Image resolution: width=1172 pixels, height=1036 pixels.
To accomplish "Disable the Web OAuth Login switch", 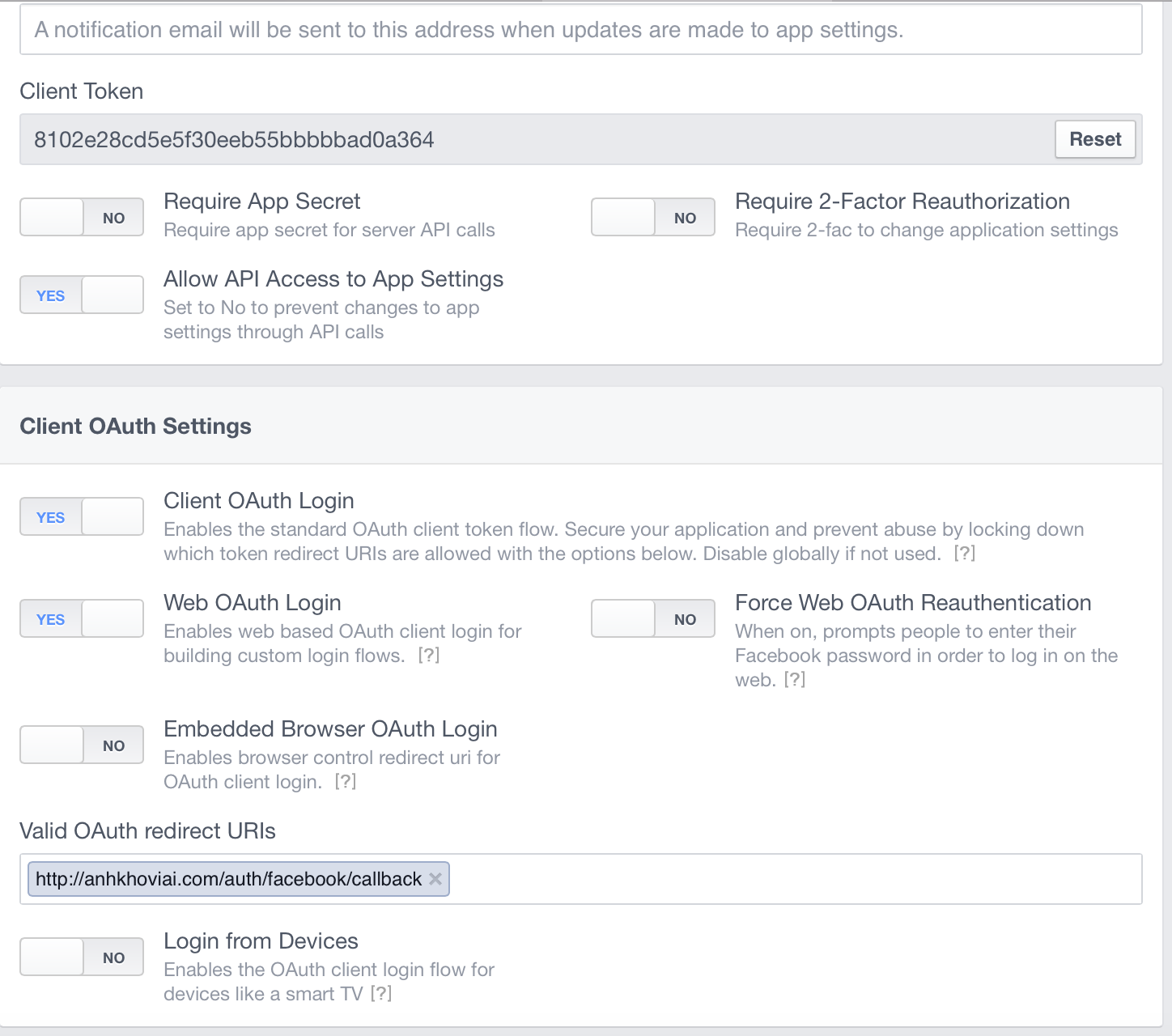I will (82, 618).
